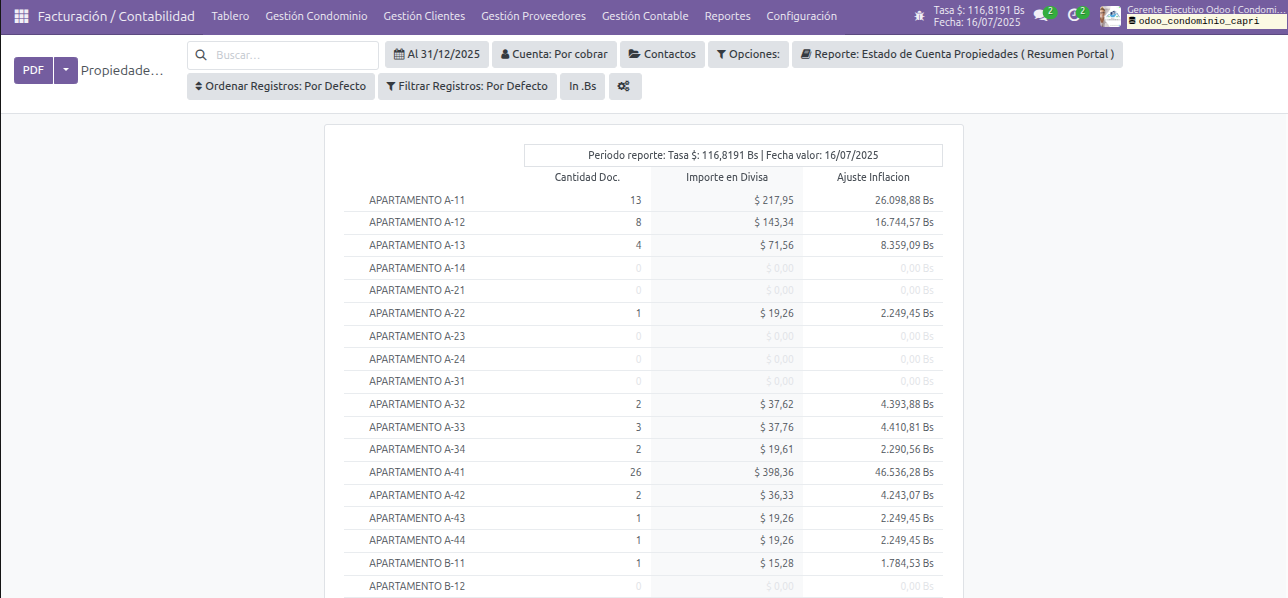The height and width of the screenshot is (598, 1288).
Task: Click the $ 217,95 amount cell
Action: [774, 200]
